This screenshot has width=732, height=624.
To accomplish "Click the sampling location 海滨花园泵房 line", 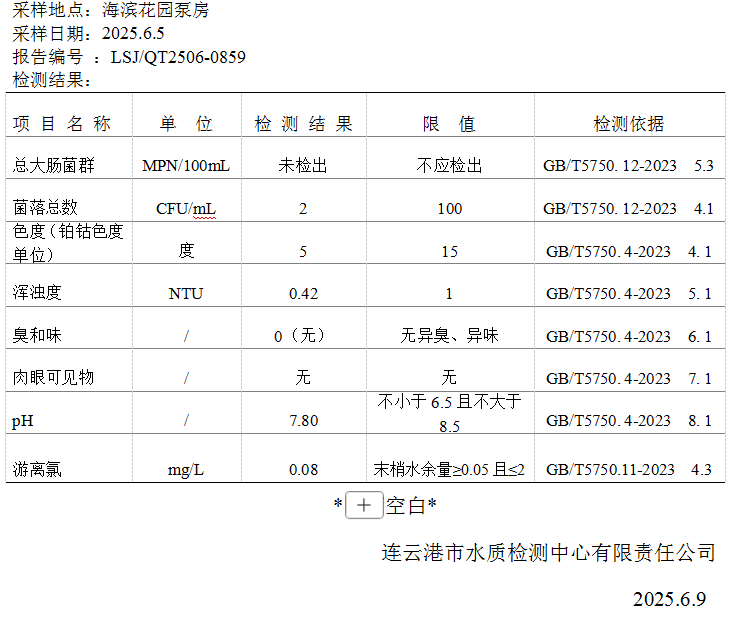I will (110, 11).
